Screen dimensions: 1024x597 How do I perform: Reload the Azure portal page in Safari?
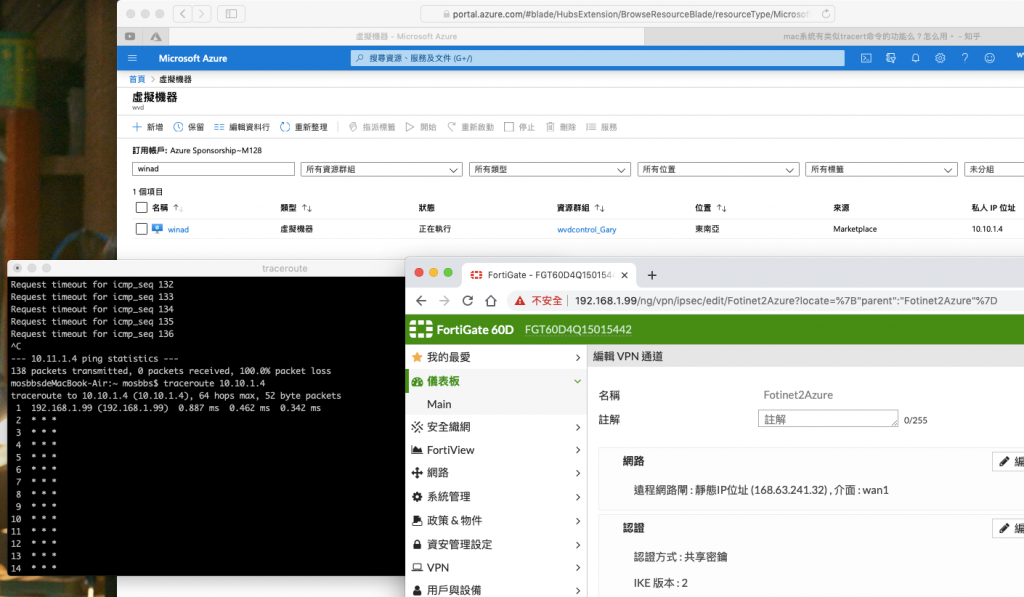point(826,14)
